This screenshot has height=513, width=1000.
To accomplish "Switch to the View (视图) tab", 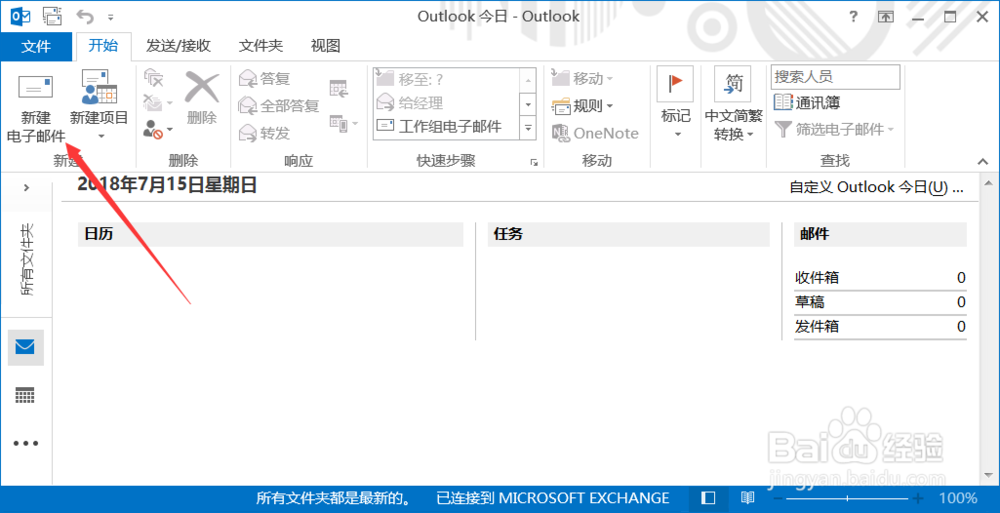I will (325, 46).
